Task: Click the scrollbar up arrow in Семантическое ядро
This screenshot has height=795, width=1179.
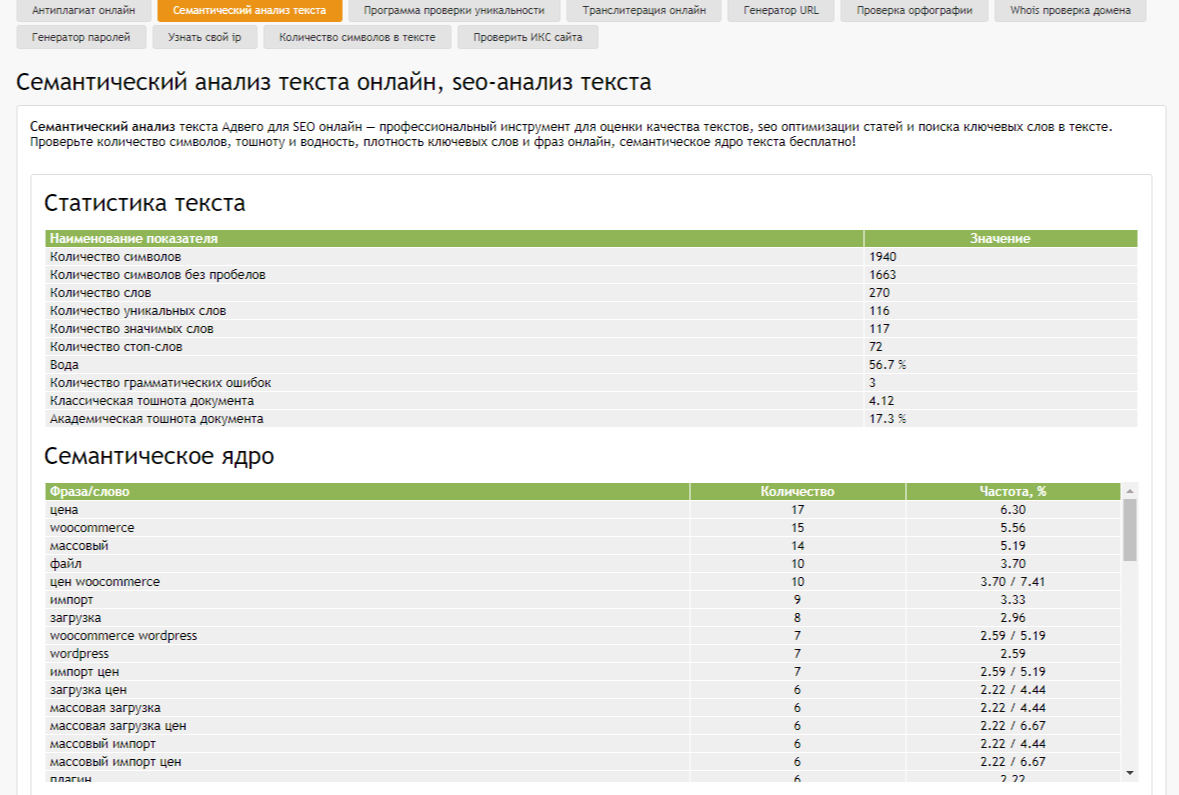Action: (1129, 491)
